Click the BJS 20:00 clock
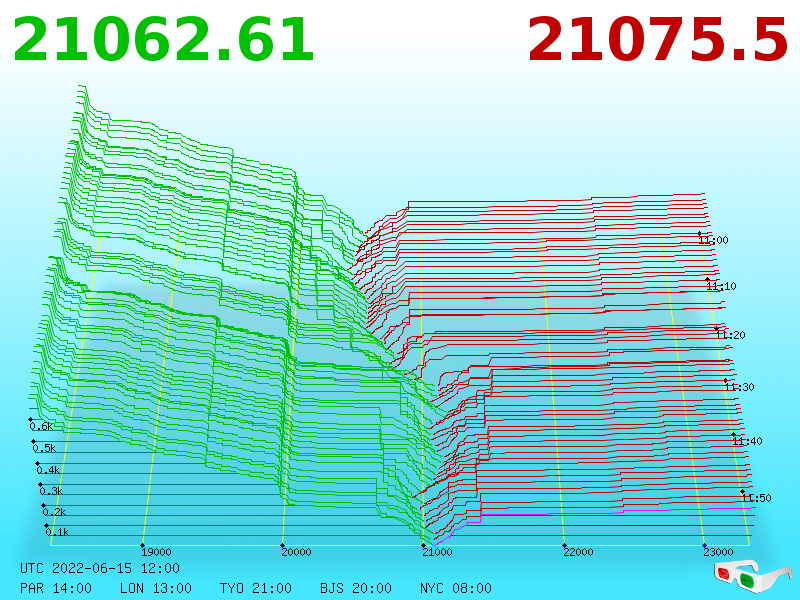Image resolution: width=800 pixels, height=600 pixels. 356,588
